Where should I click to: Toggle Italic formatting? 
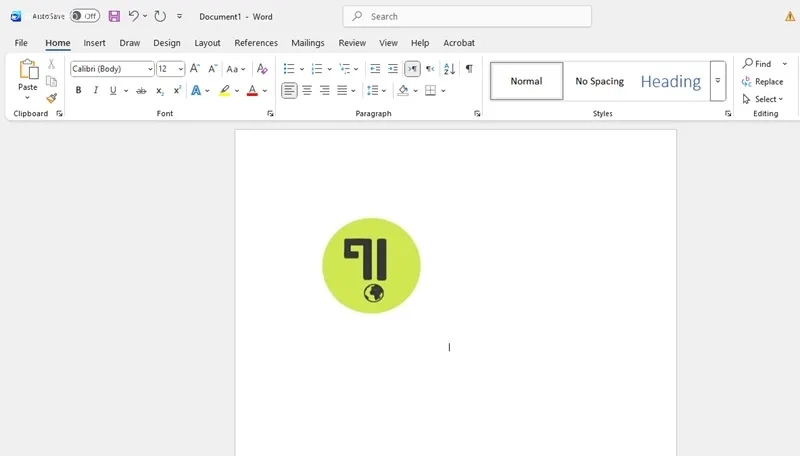(x=95, y=91)
